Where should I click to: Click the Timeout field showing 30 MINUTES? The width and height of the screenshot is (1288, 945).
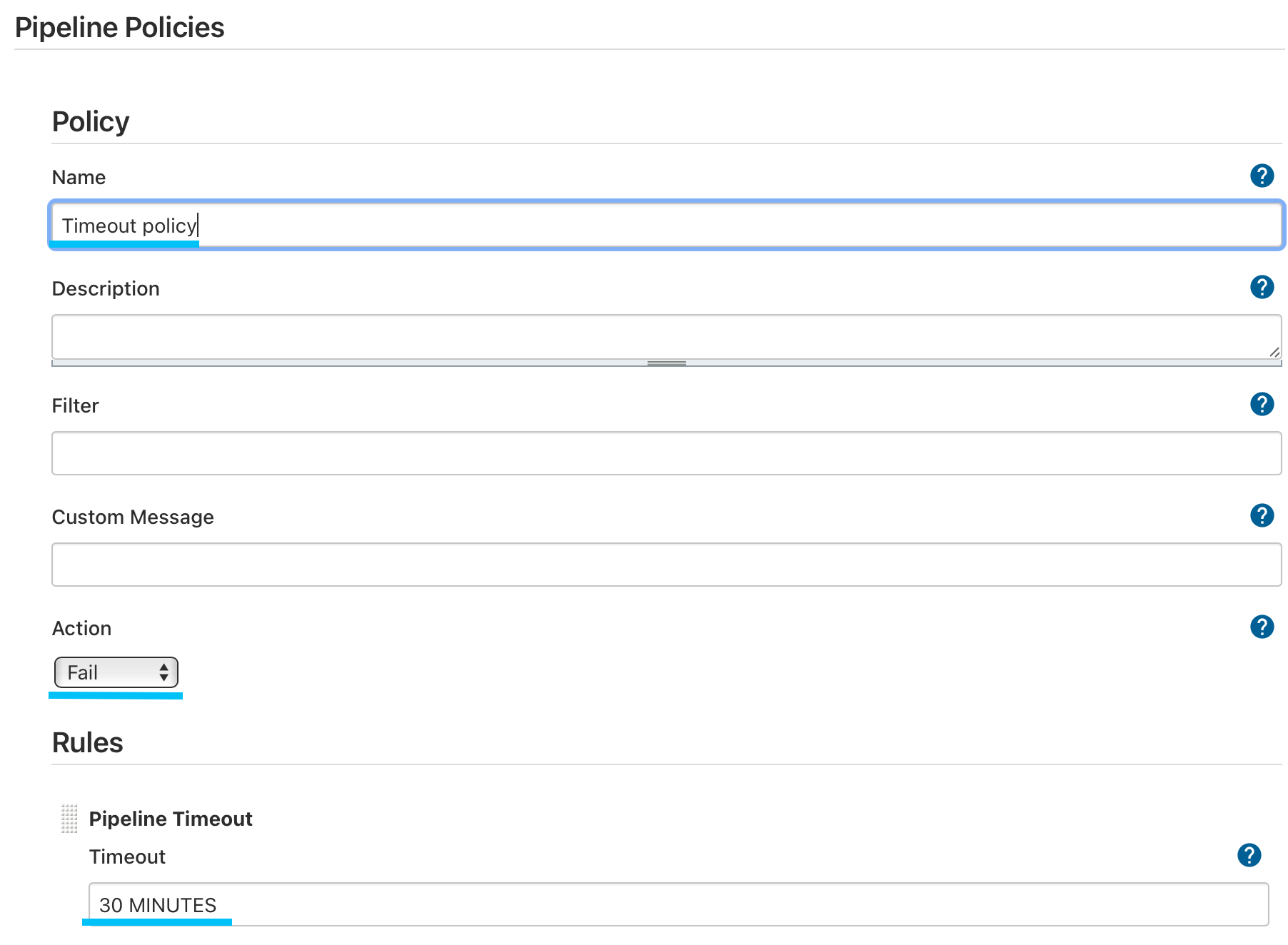pyautogui.click(x=678, y=904)
